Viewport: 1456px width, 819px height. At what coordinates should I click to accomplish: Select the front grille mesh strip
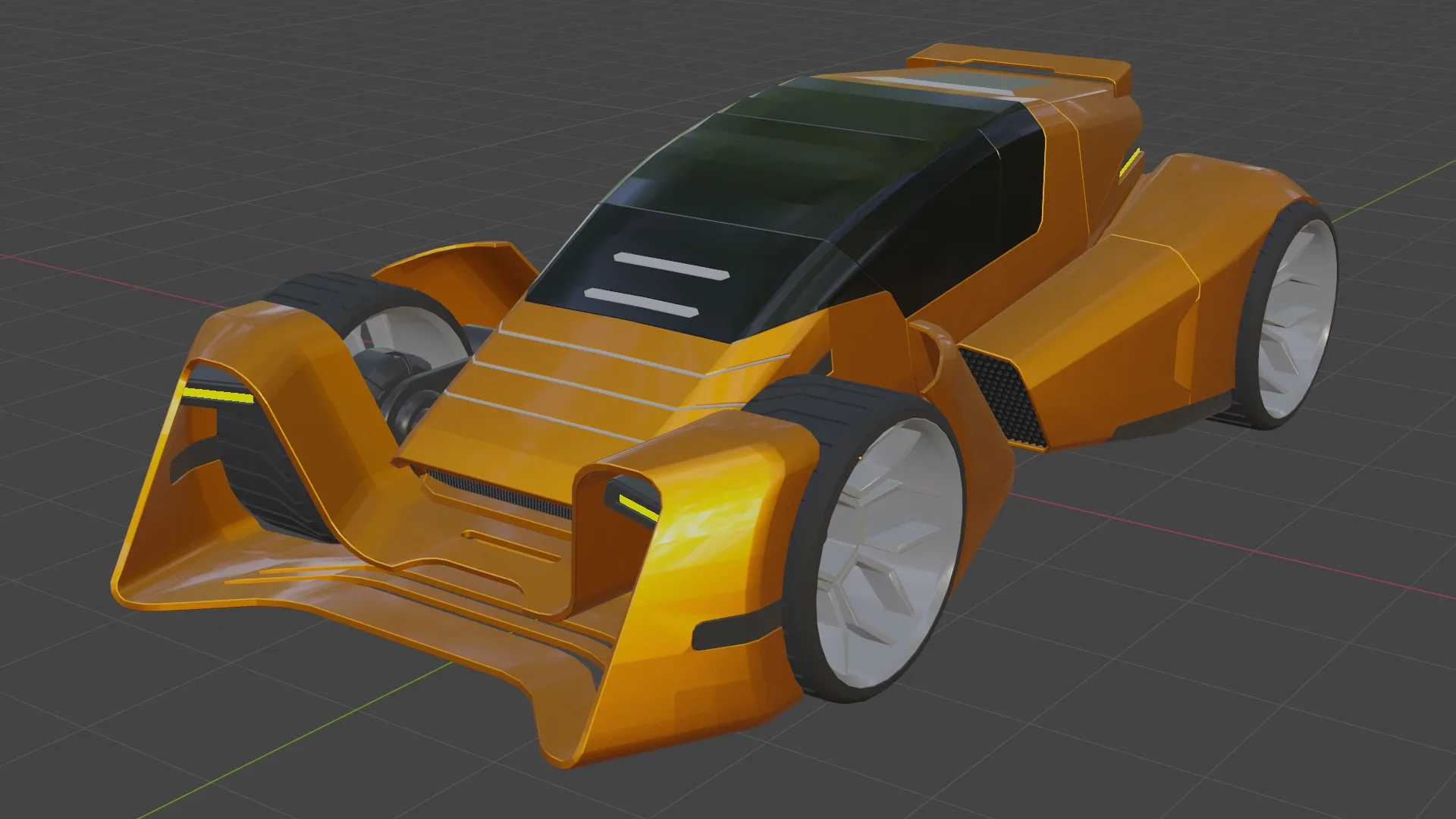pyautogui.click(x=498, y=493)
